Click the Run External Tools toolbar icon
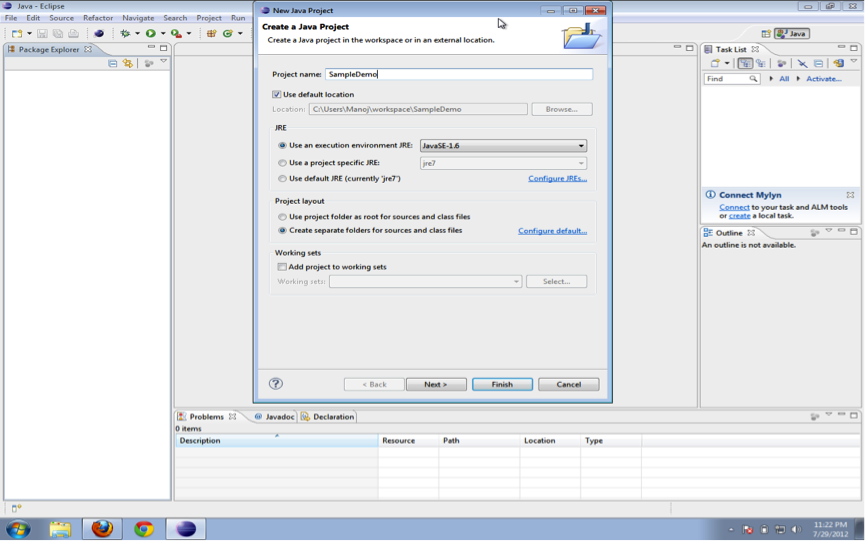865x541 pixels. tap(176, 34)
